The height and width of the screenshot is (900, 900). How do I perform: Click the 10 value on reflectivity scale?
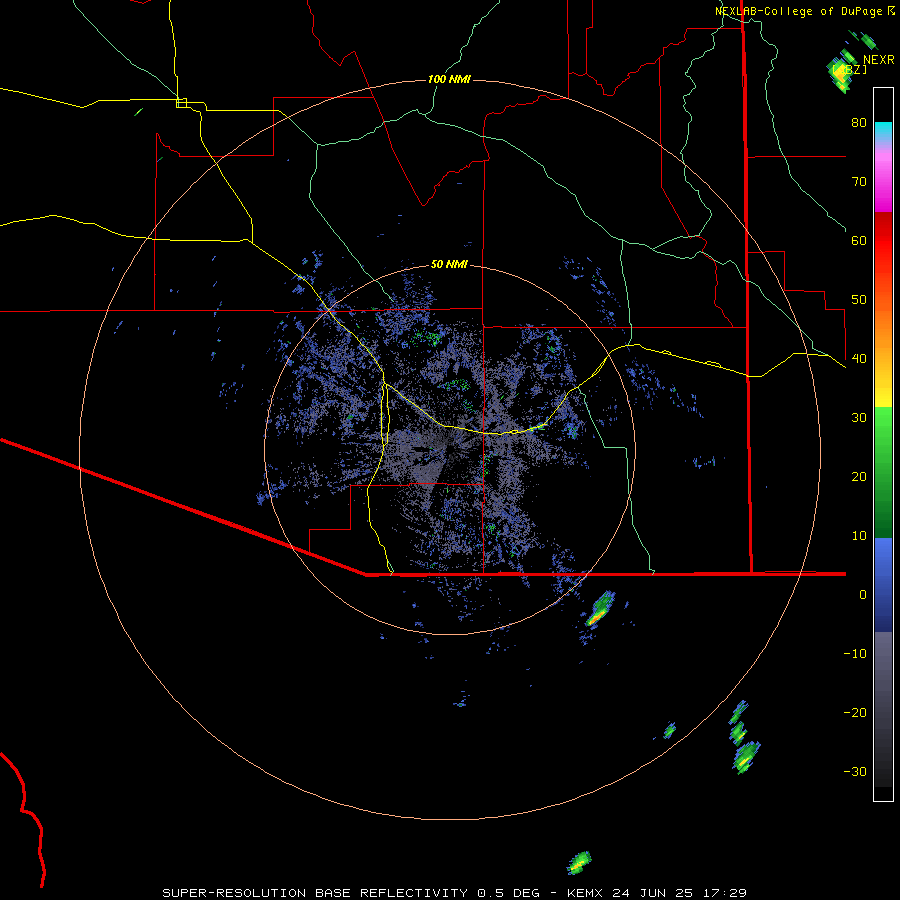coord(859,536)
